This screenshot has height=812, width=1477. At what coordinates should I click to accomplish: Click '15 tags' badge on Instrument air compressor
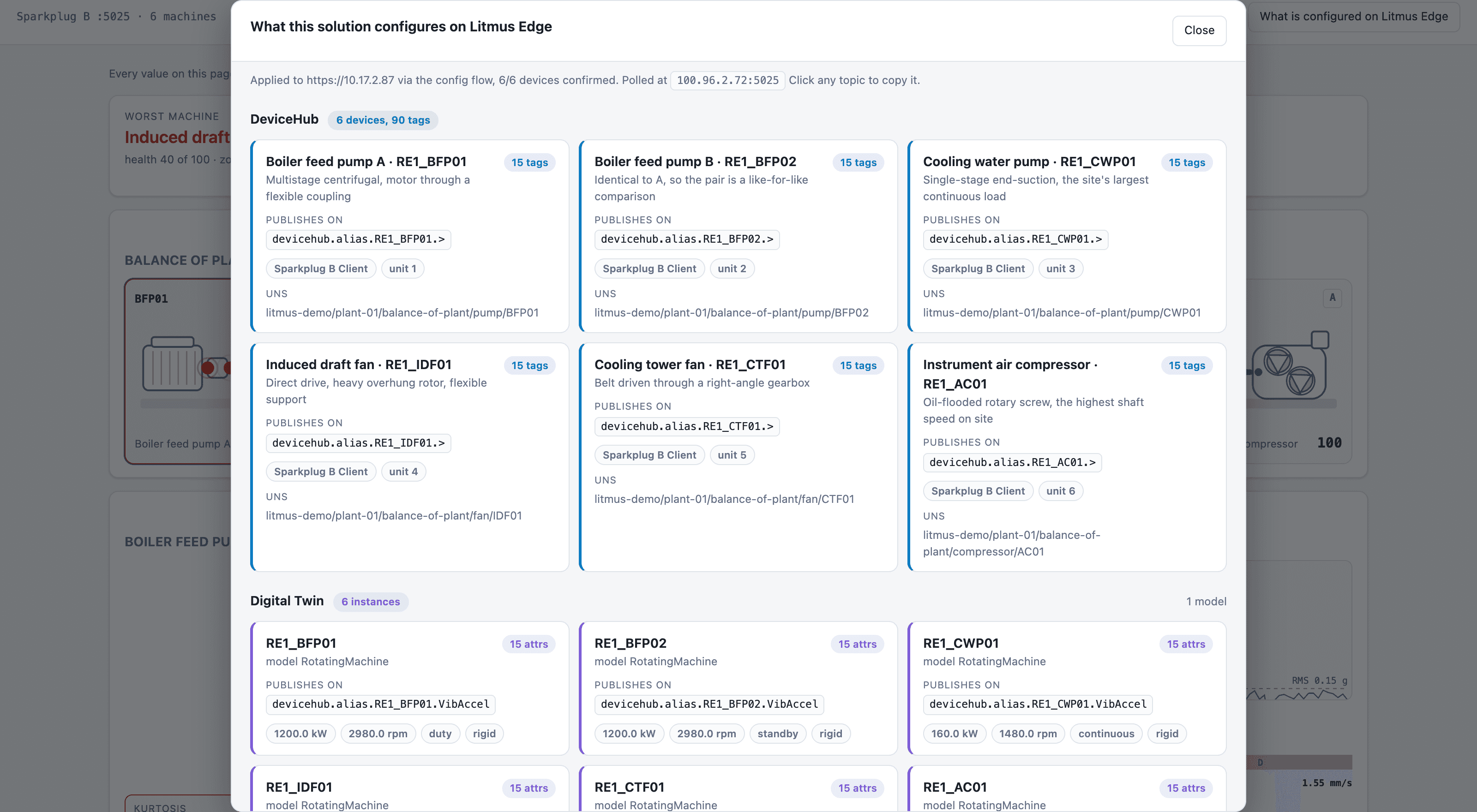tap(1187, 365)
